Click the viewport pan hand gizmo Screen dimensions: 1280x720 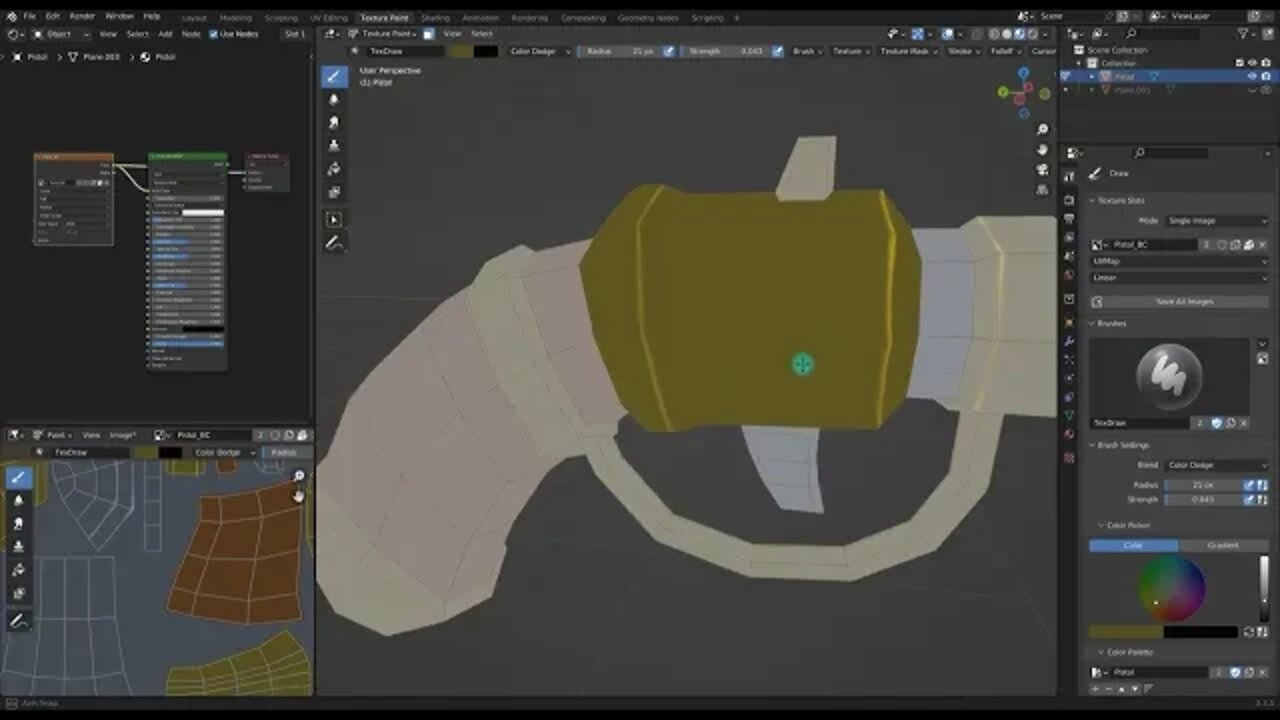pyautogui.click(x=1042, y=149)
